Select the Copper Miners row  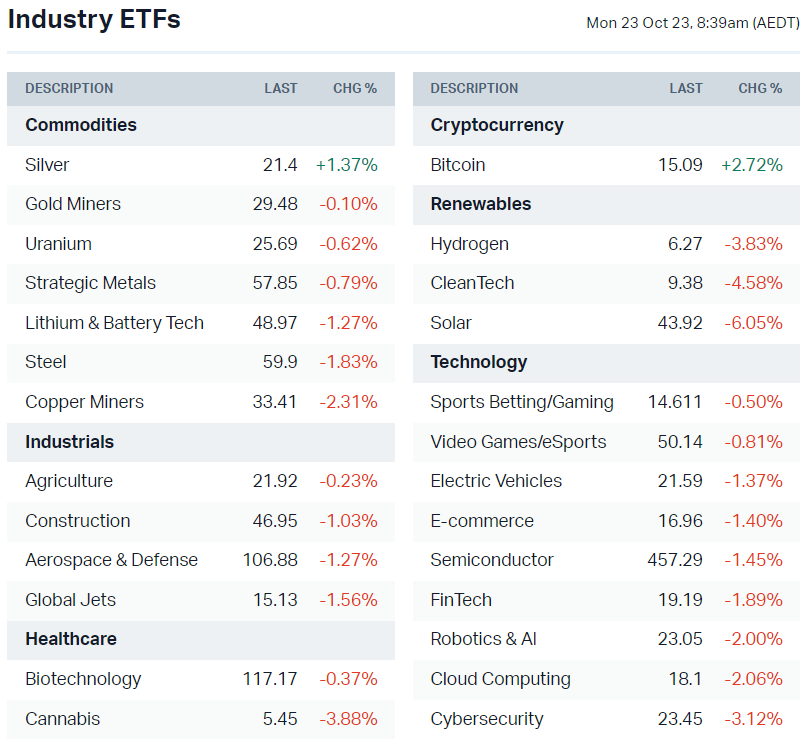click(x=84, y=402)
